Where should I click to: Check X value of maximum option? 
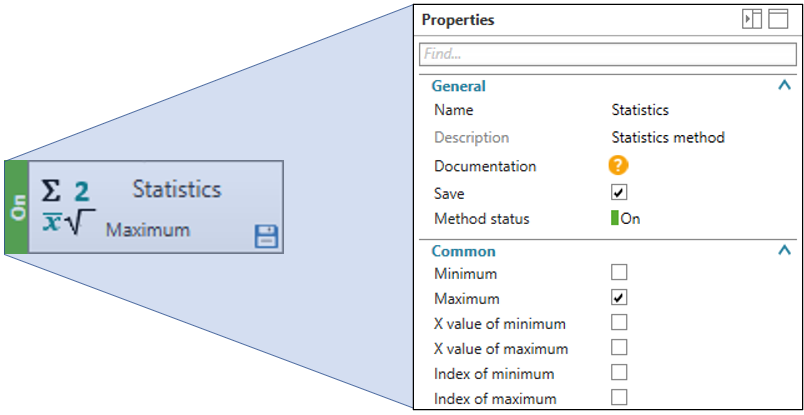(x=619, y=347)
